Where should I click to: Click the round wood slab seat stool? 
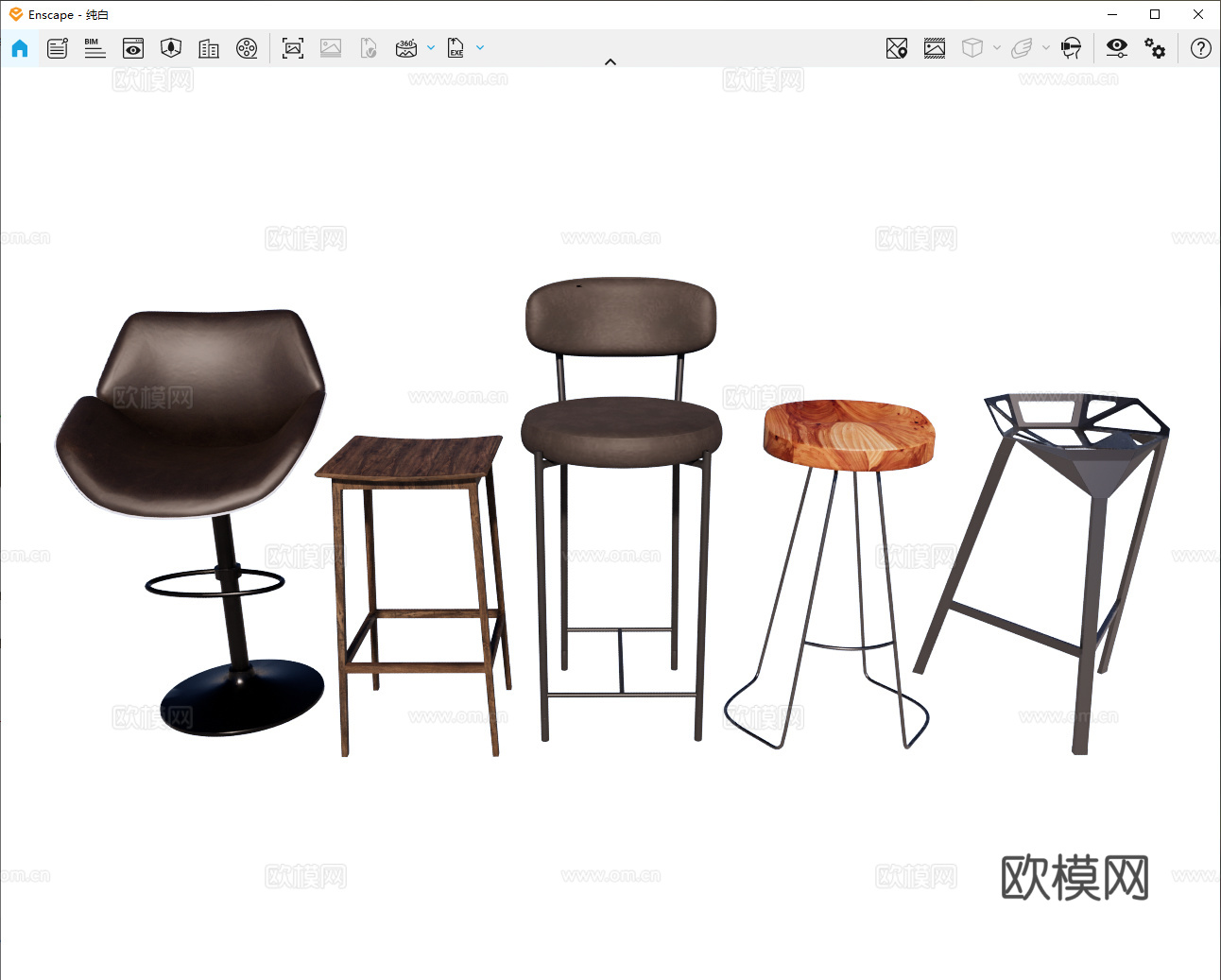click(x=847, y=437)
